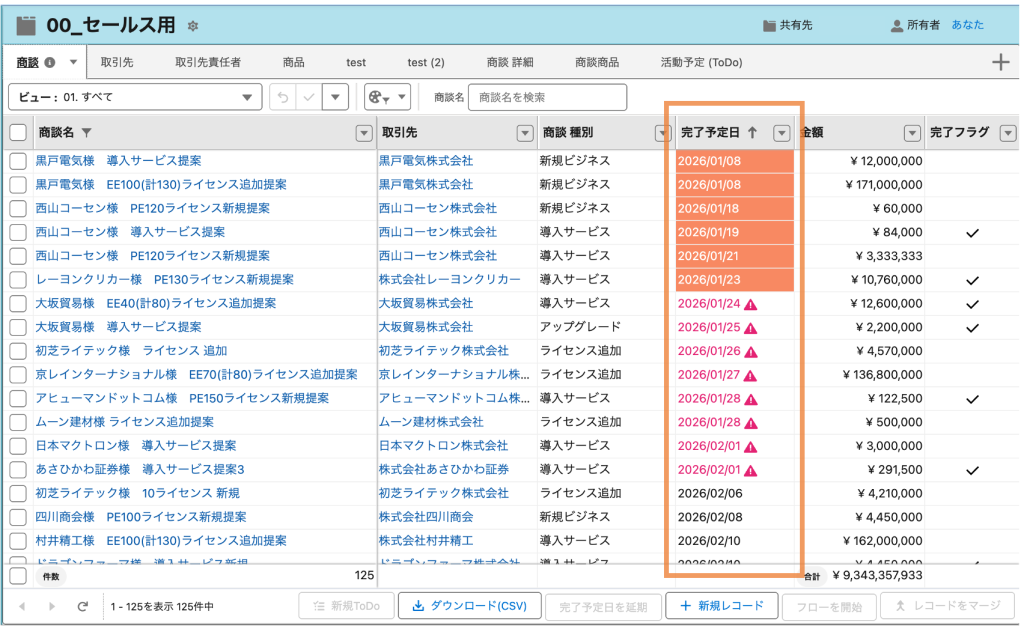Open the 金額 column dropdown menu

click(x=911, y=133)
